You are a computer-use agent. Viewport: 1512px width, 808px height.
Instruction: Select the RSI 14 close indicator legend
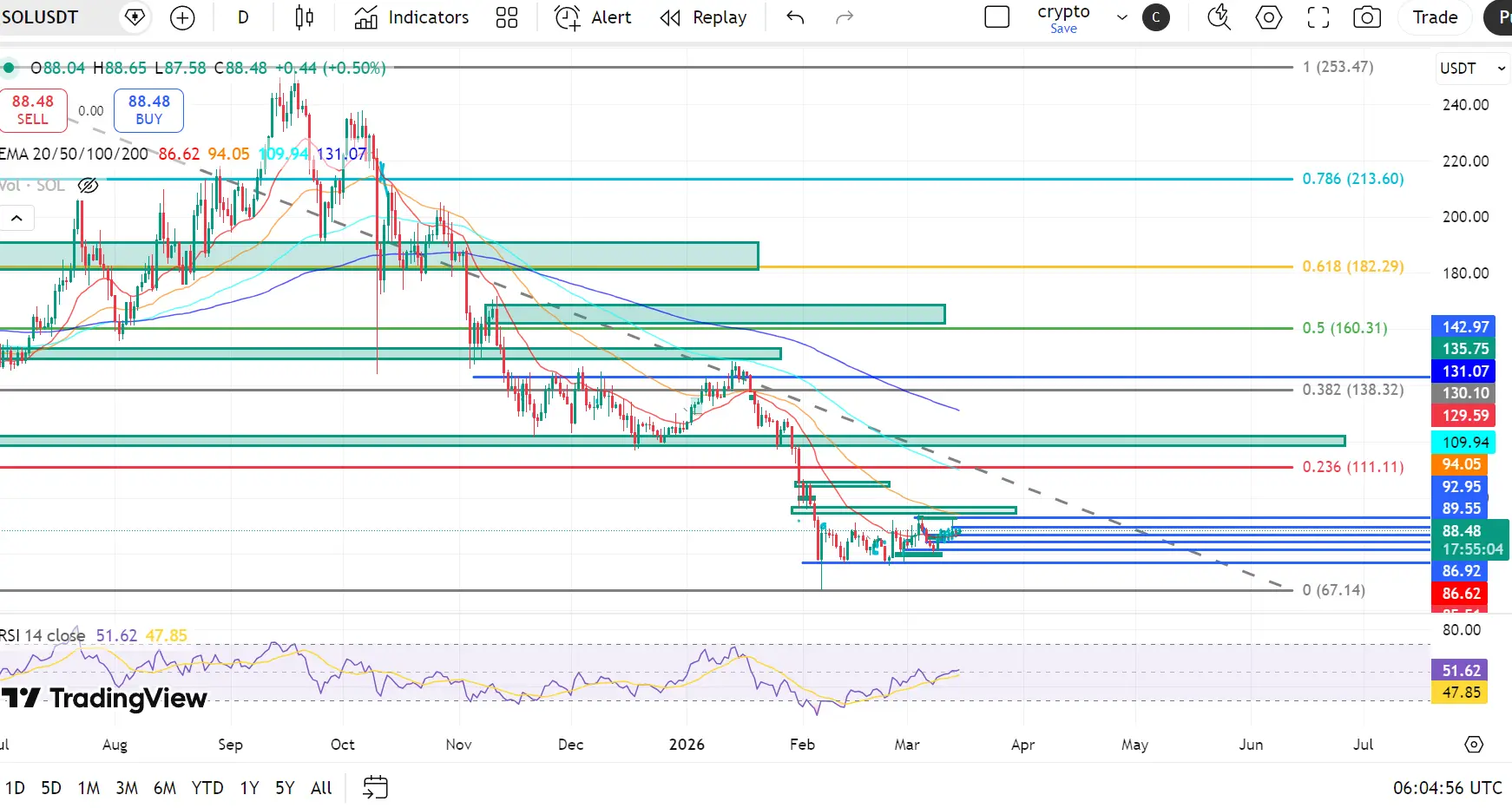tap(43, 635)
